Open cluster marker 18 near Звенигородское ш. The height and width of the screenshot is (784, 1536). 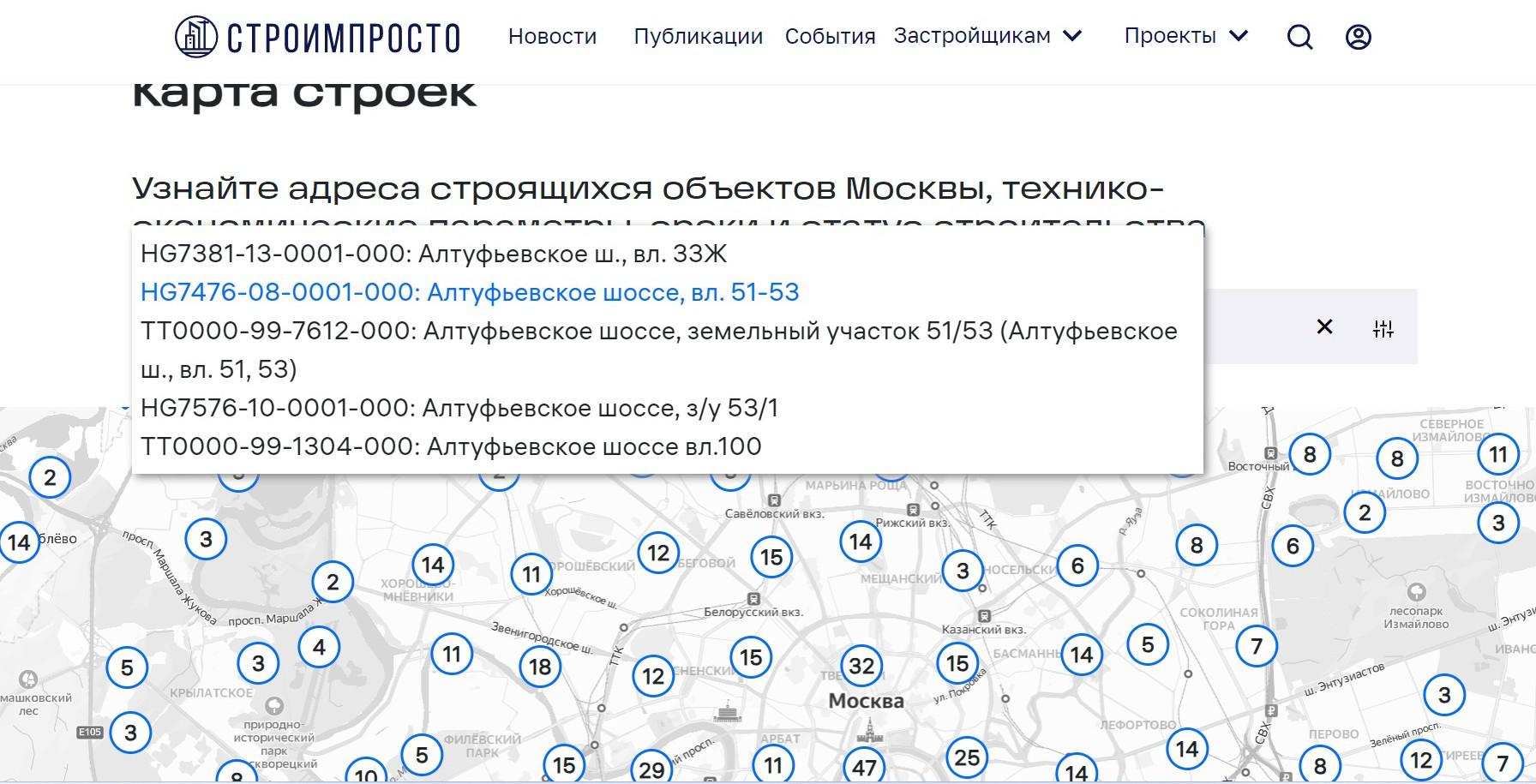540,666
